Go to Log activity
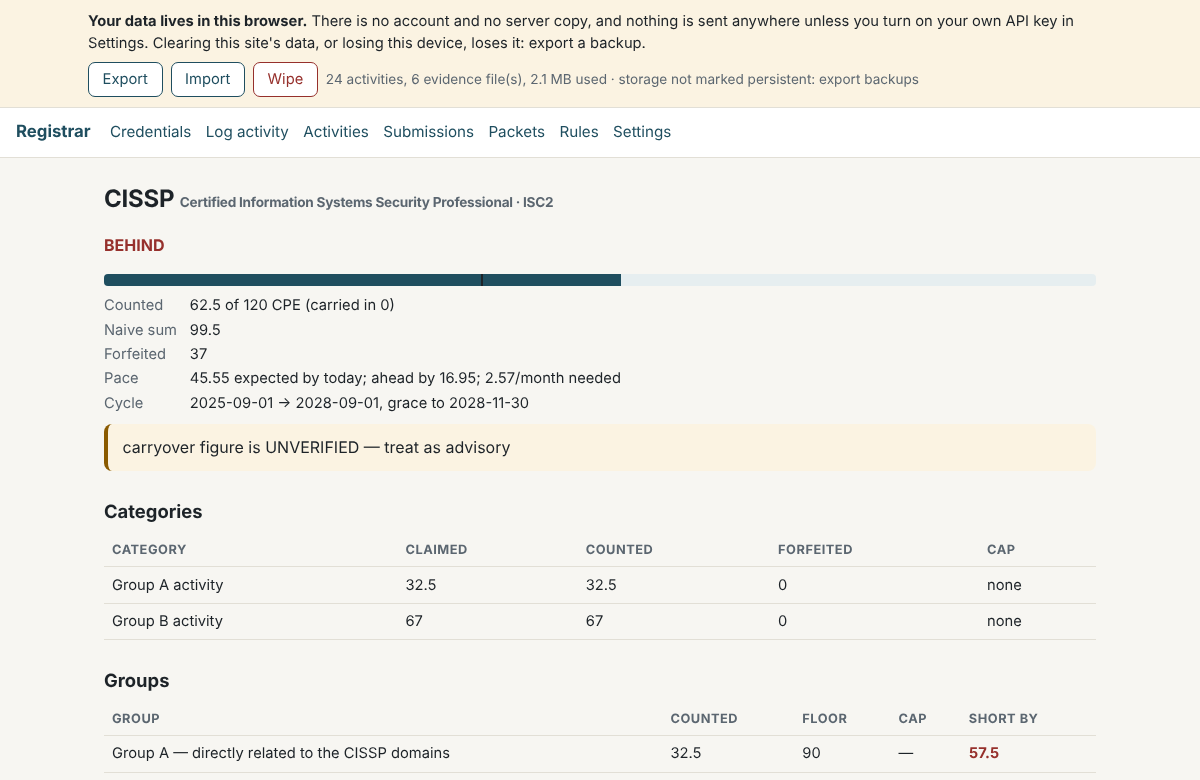Image resolution: width=1200 pixels, height=780 pixels. click(247, 132)
